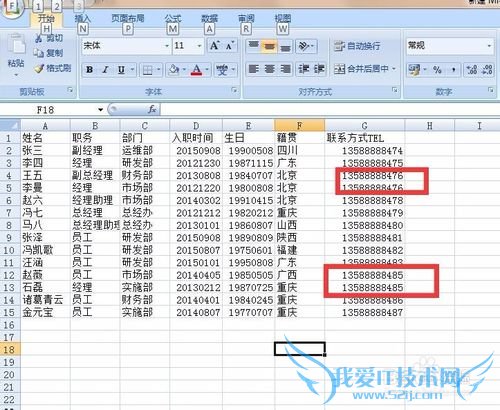Decrease decimal places icon
The image size is (500, 410).
pyautogui.click(x=487, y=70)
